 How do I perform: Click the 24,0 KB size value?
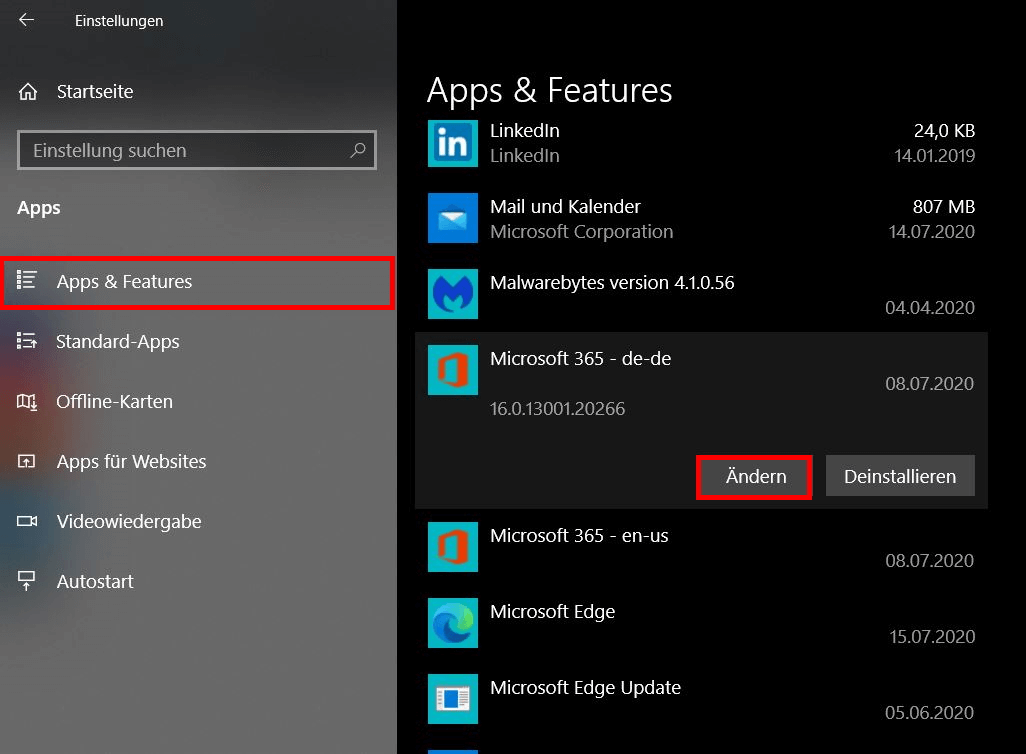click(944, 131)
